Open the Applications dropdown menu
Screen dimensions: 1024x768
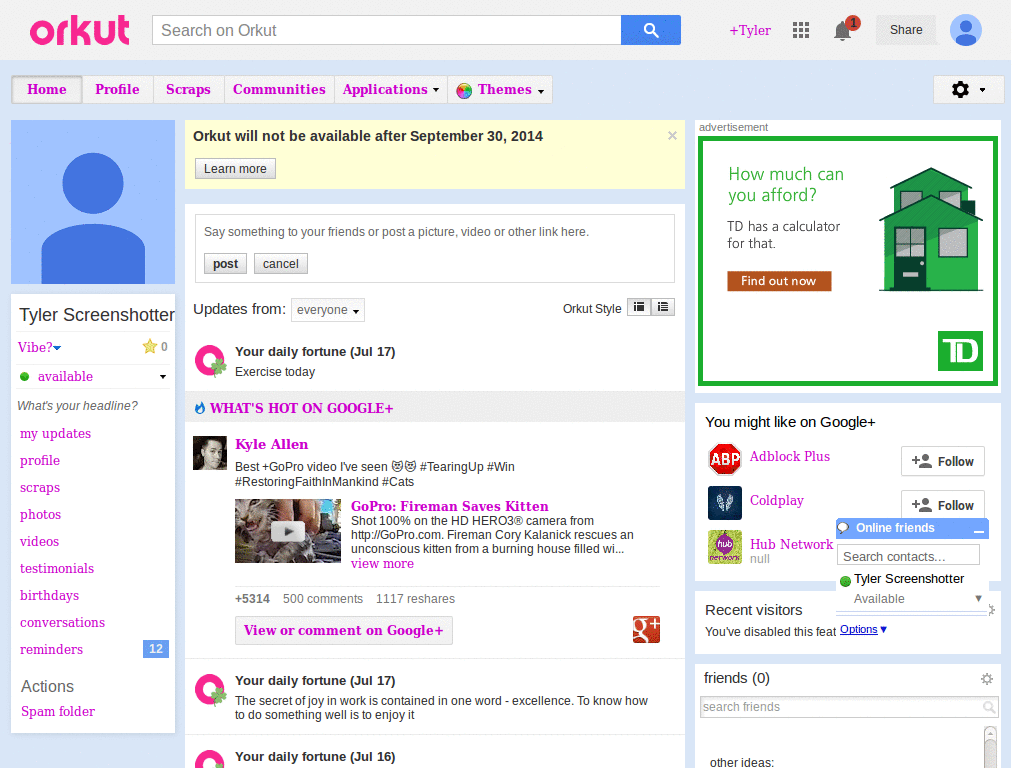coord(391,89)
